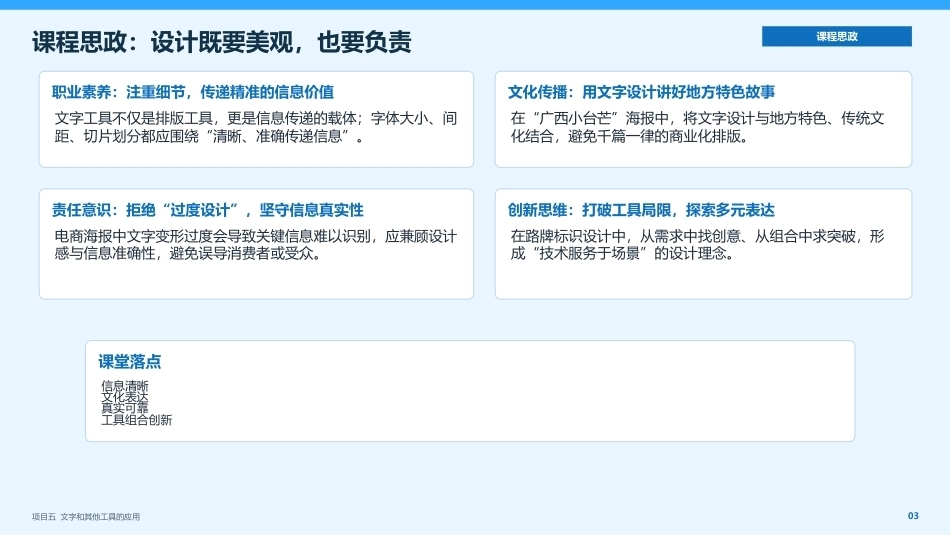Click heading 创新思维：打破工具局限，探索多元表达
The image size is (950, 535).
641,210
